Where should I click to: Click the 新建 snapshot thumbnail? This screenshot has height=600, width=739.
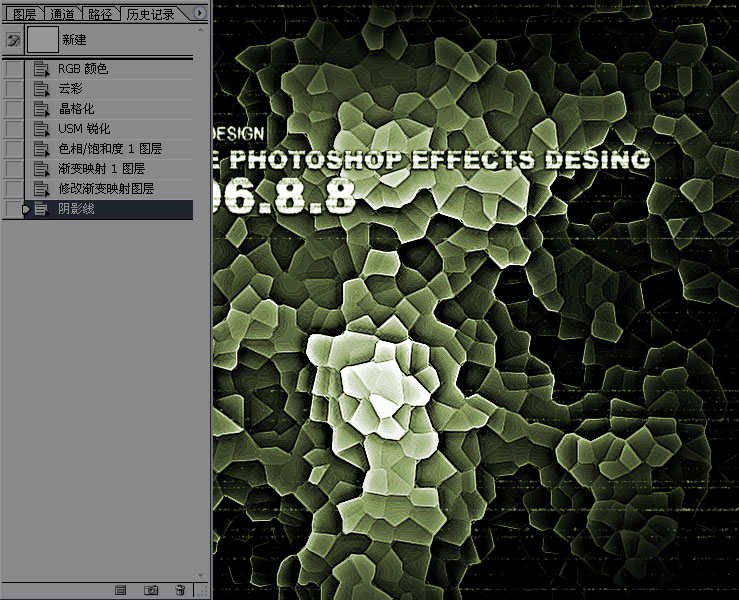pyautogui.click(x=43, y=40)
